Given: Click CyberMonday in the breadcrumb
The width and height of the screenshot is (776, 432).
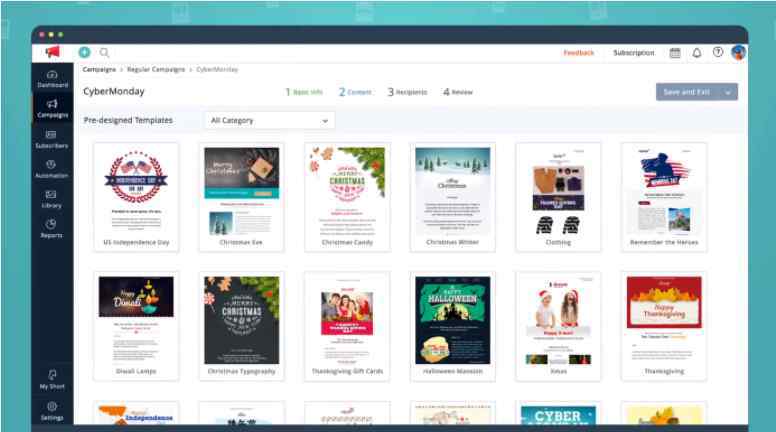Looking at the screenshot, I should pyautogui.click(x=217, y=69).
